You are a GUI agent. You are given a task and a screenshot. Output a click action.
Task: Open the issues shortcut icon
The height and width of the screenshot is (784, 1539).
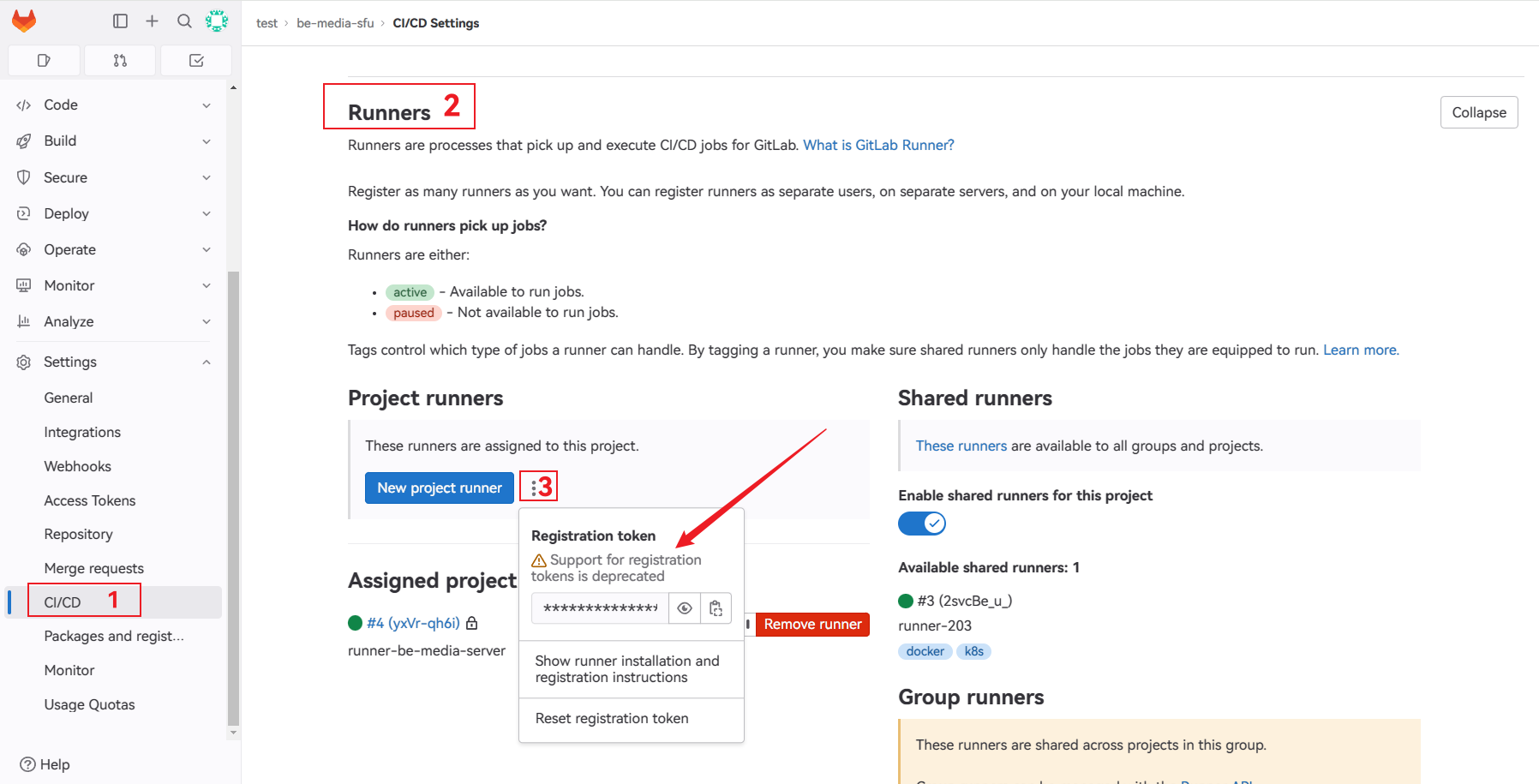tap(44, 60)
